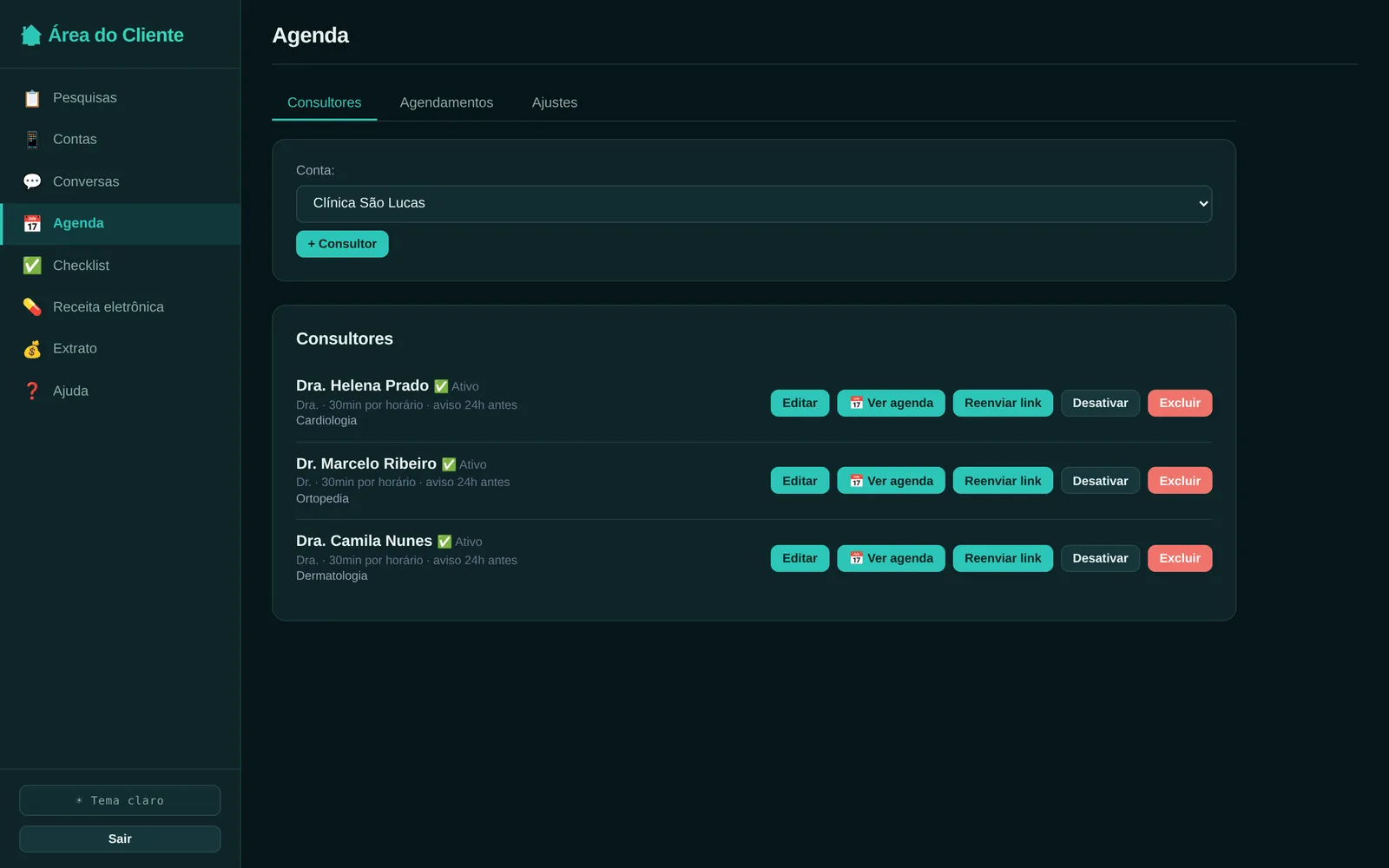The height and width of the screenshot is (868, 1389).
Task: Delete Dra. Camila Nunes
Action: coord(1180,558)
